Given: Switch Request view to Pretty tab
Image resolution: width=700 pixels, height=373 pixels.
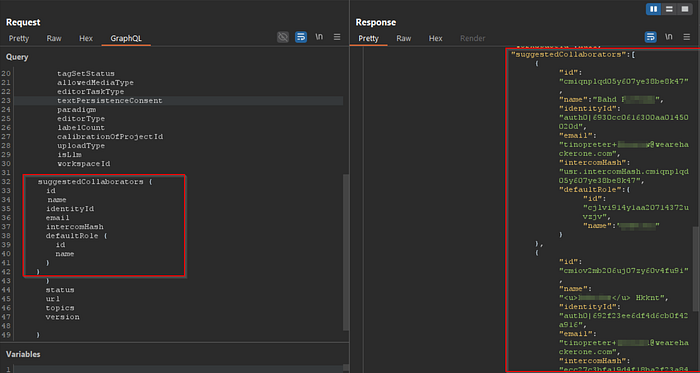Looking at the screenshot, I should click(19, 38).
